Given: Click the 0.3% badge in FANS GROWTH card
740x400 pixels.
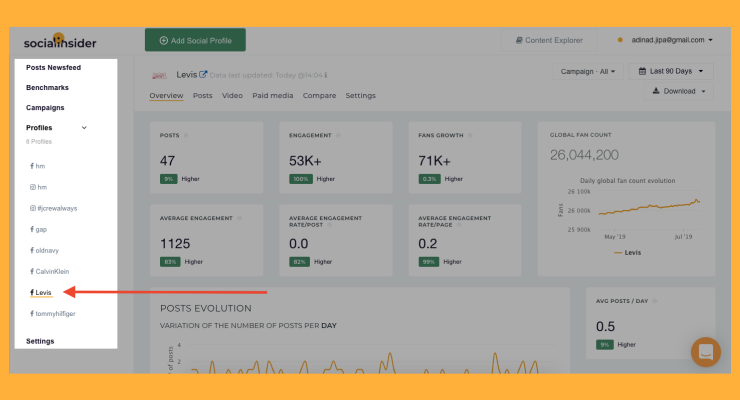Looking at the screenshot, I should tap(429, 179).
